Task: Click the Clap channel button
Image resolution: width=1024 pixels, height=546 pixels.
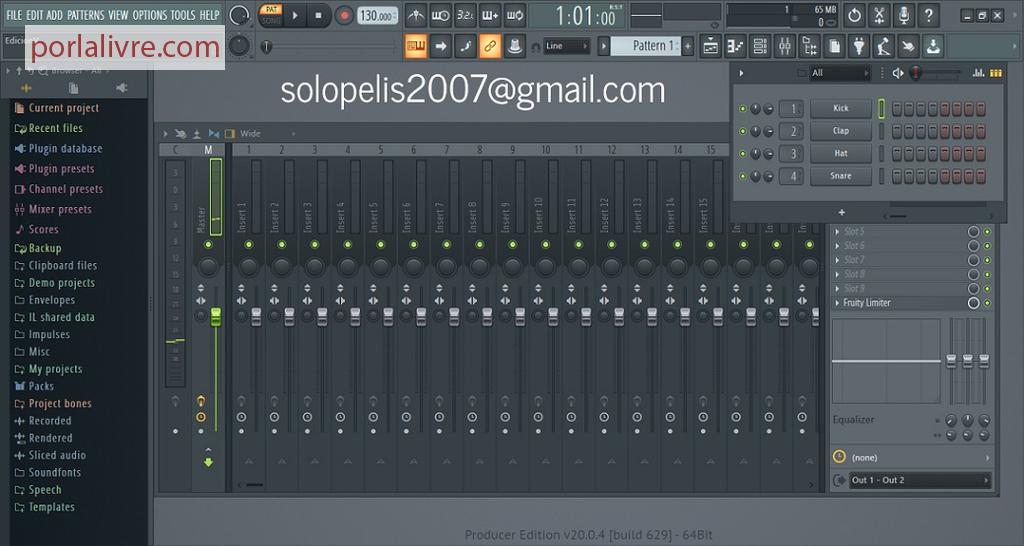Action: 840,131
